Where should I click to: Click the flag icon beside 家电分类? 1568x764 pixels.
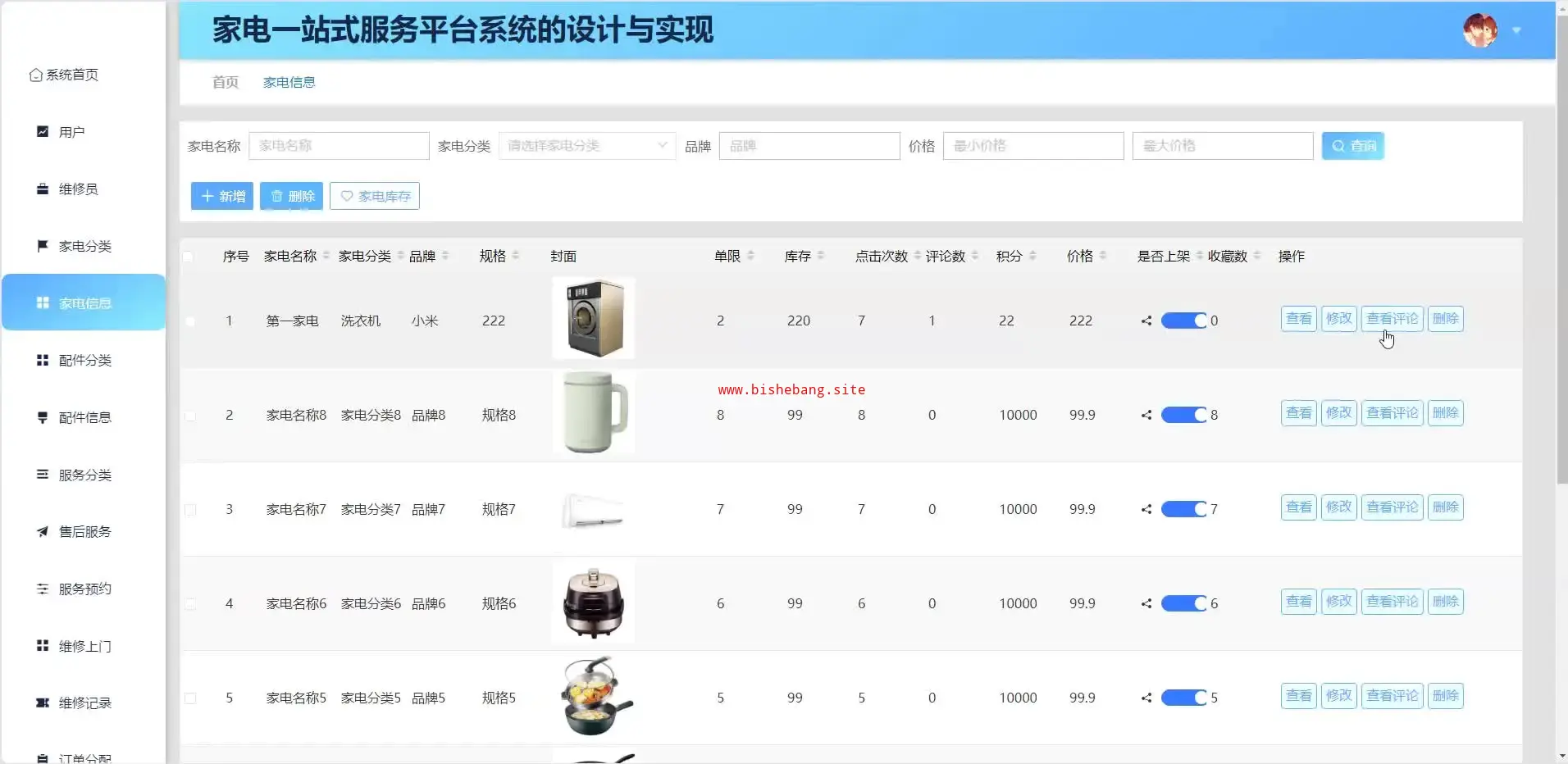[x=43, y=245]
